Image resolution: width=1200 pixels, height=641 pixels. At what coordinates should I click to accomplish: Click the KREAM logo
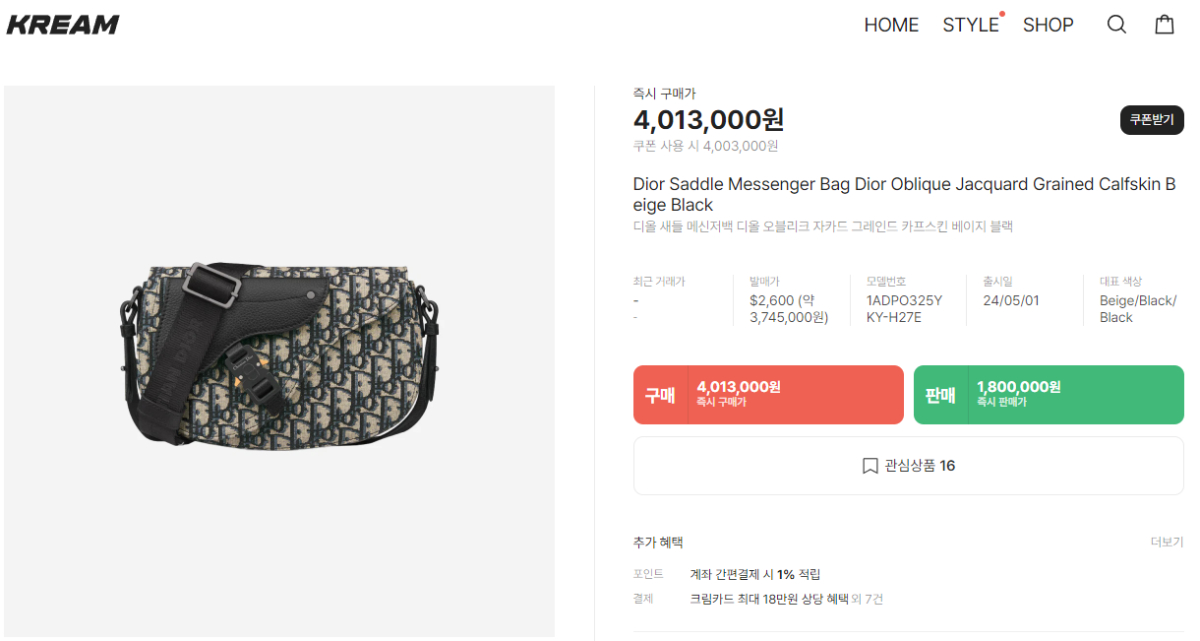(63, 25)
